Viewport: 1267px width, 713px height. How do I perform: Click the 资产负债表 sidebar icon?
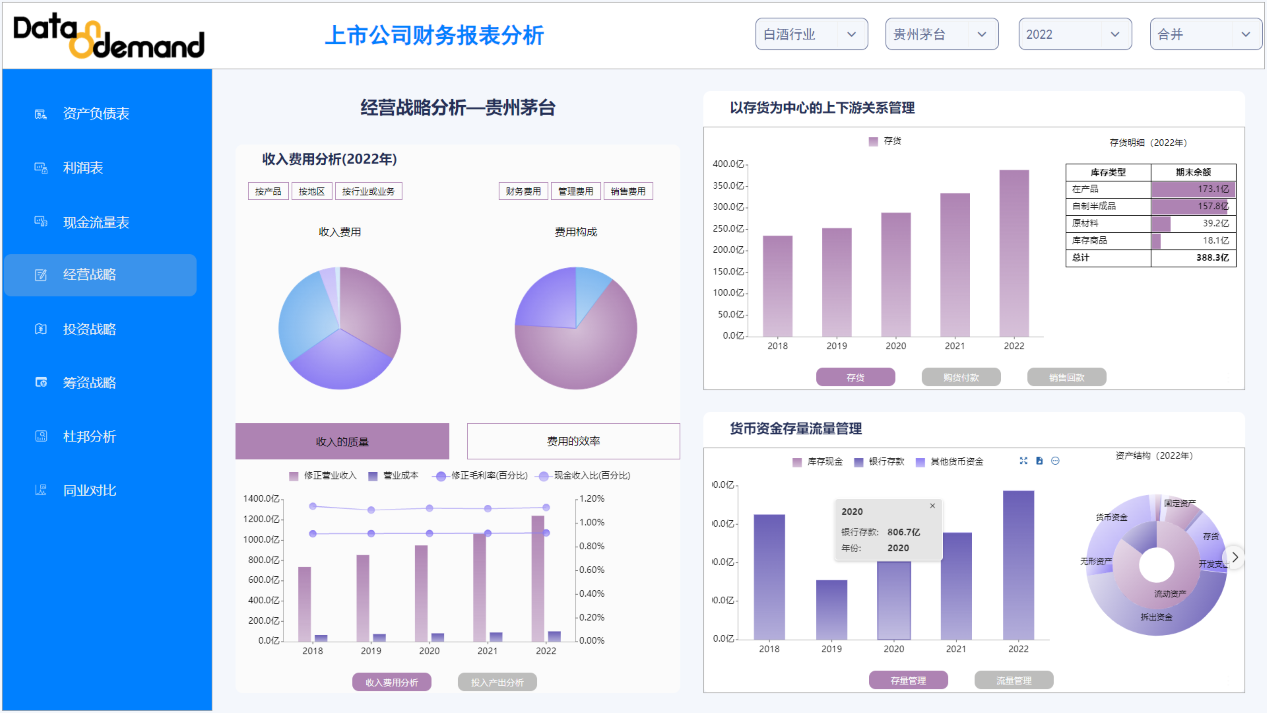pyautogui.click(x=41, y=114)
